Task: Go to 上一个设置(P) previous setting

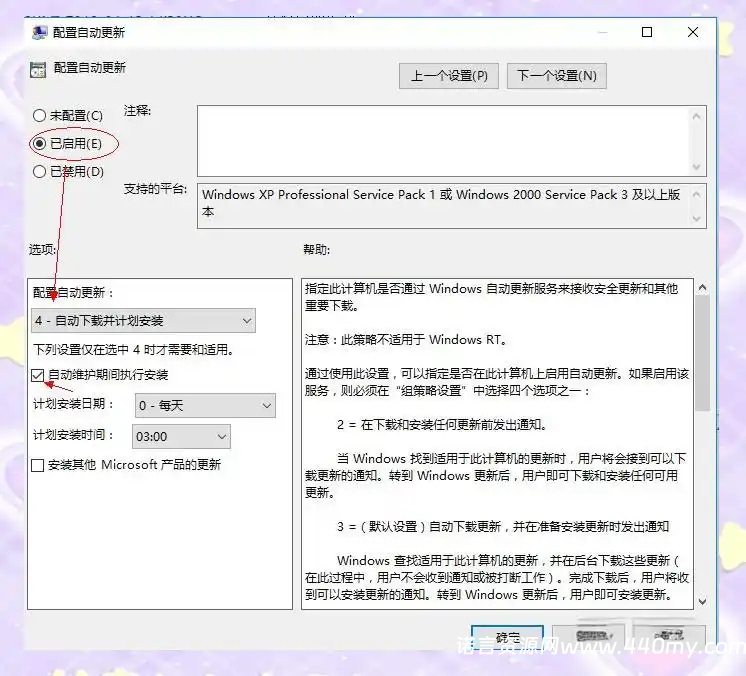Action: tap(449, 76)
